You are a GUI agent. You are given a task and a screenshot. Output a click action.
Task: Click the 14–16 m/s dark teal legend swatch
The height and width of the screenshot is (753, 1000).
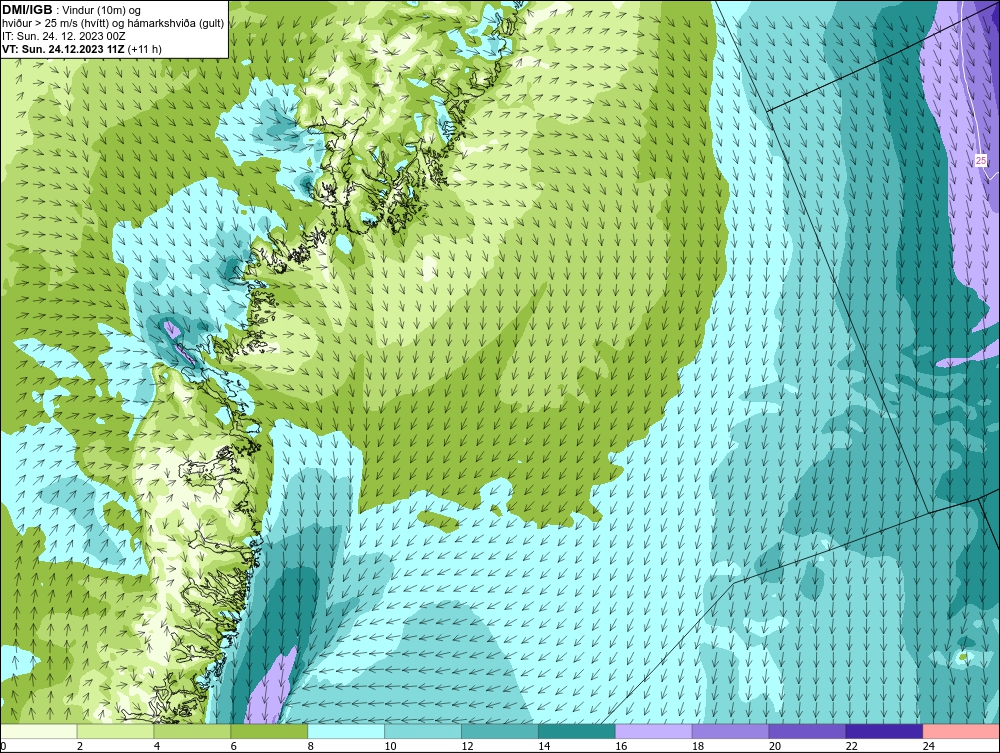[577, 732]
